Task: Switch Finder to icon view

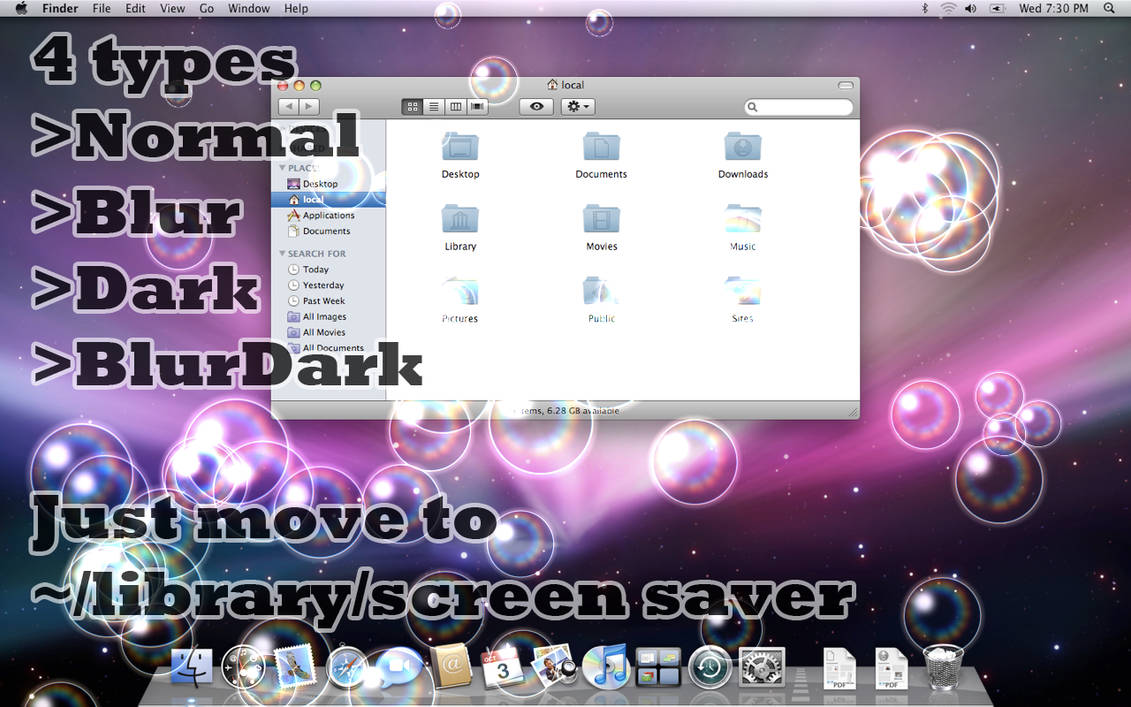Action: (x=412, y=106)
